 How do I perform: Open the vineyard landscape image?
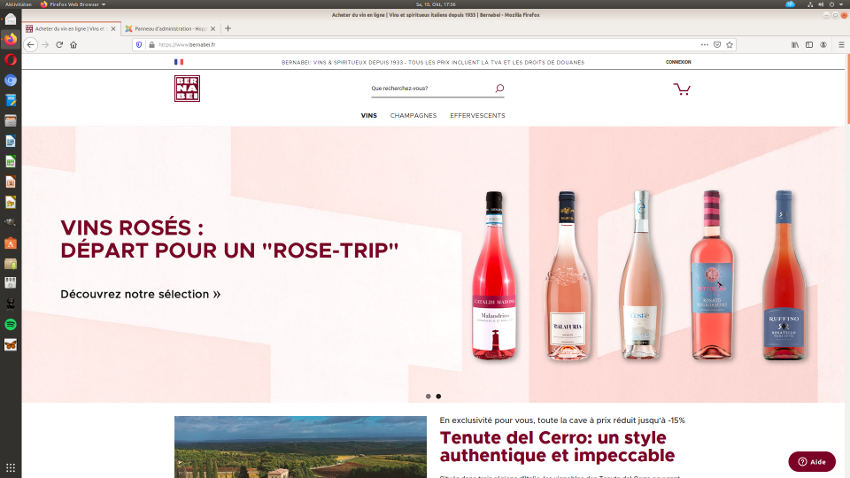300,447
